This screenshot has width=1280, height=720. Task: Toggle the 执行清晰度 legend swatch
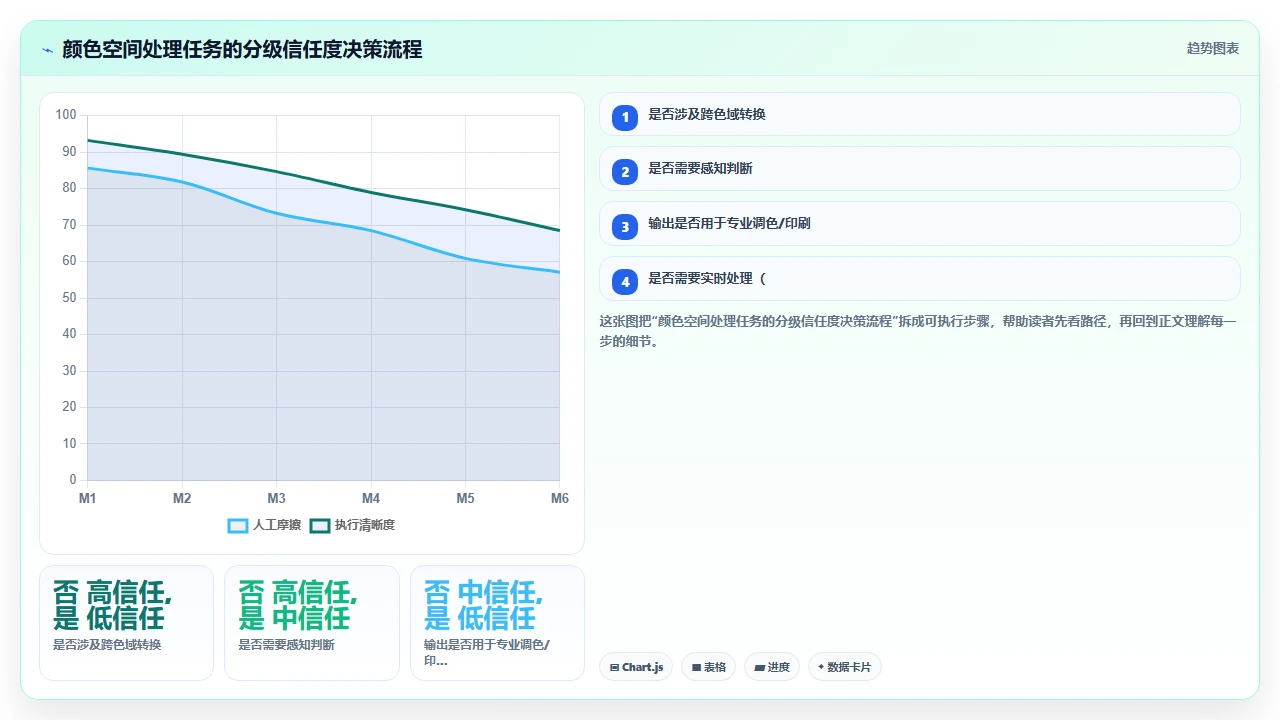point(320,526)
